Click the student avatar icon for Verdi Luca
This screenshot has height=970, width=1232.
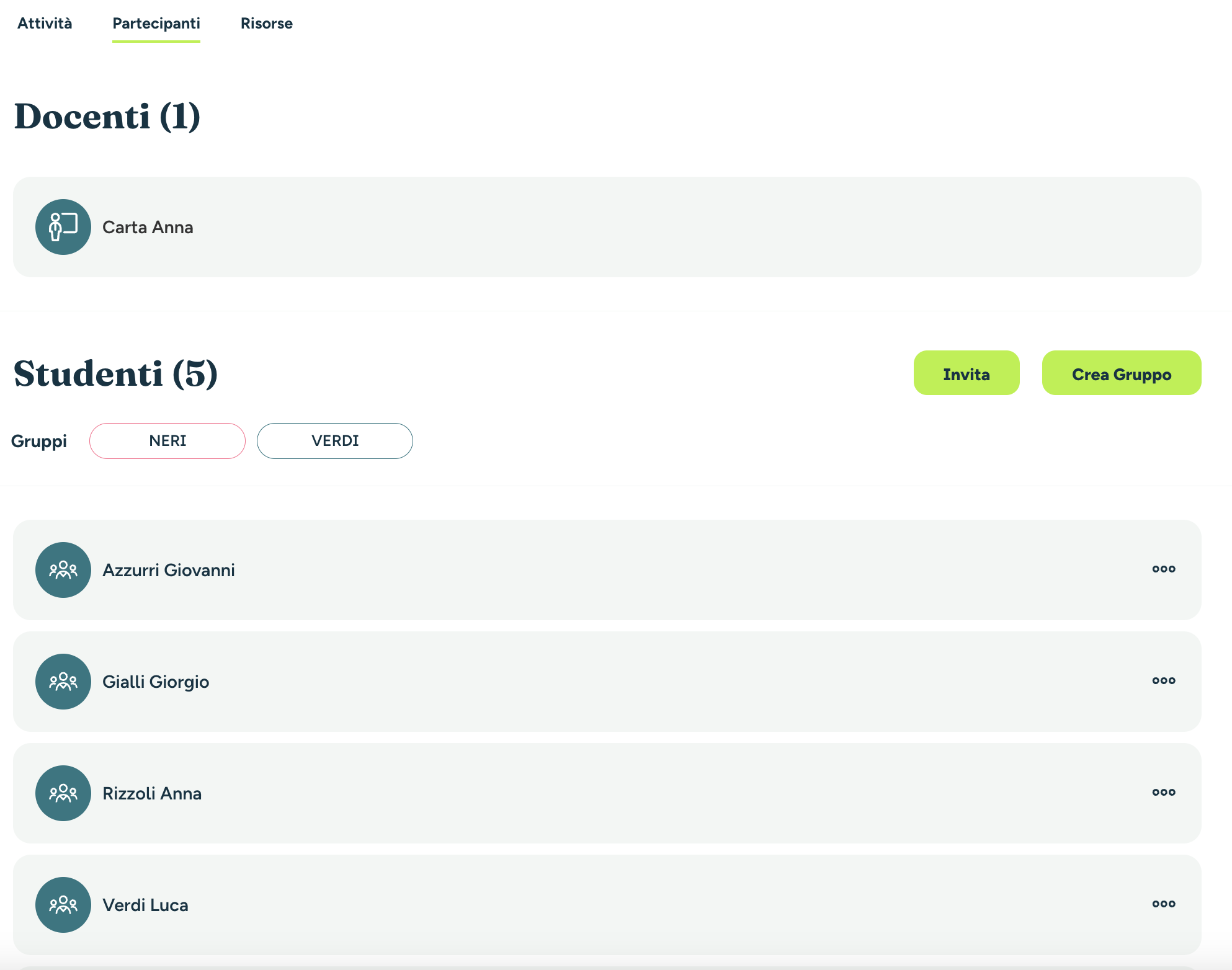[x=63, y=905]
